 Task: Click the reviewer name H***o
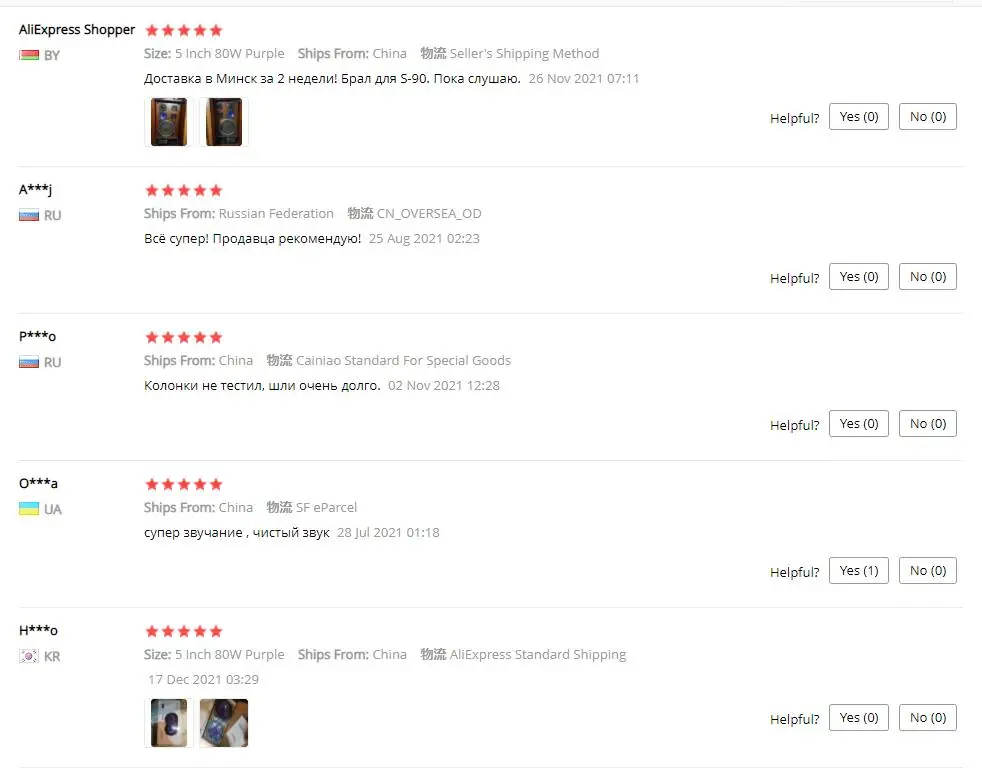pos(38,630)
